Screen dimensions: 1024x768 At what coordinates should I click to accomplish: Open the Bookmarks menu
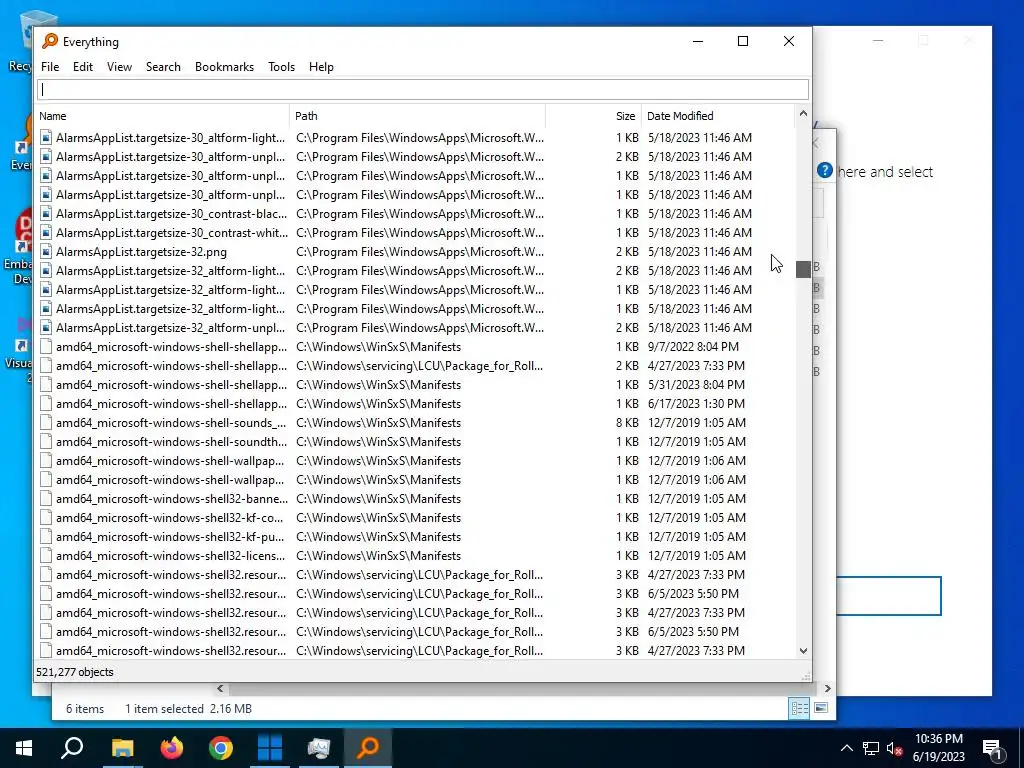pos(224,67)
